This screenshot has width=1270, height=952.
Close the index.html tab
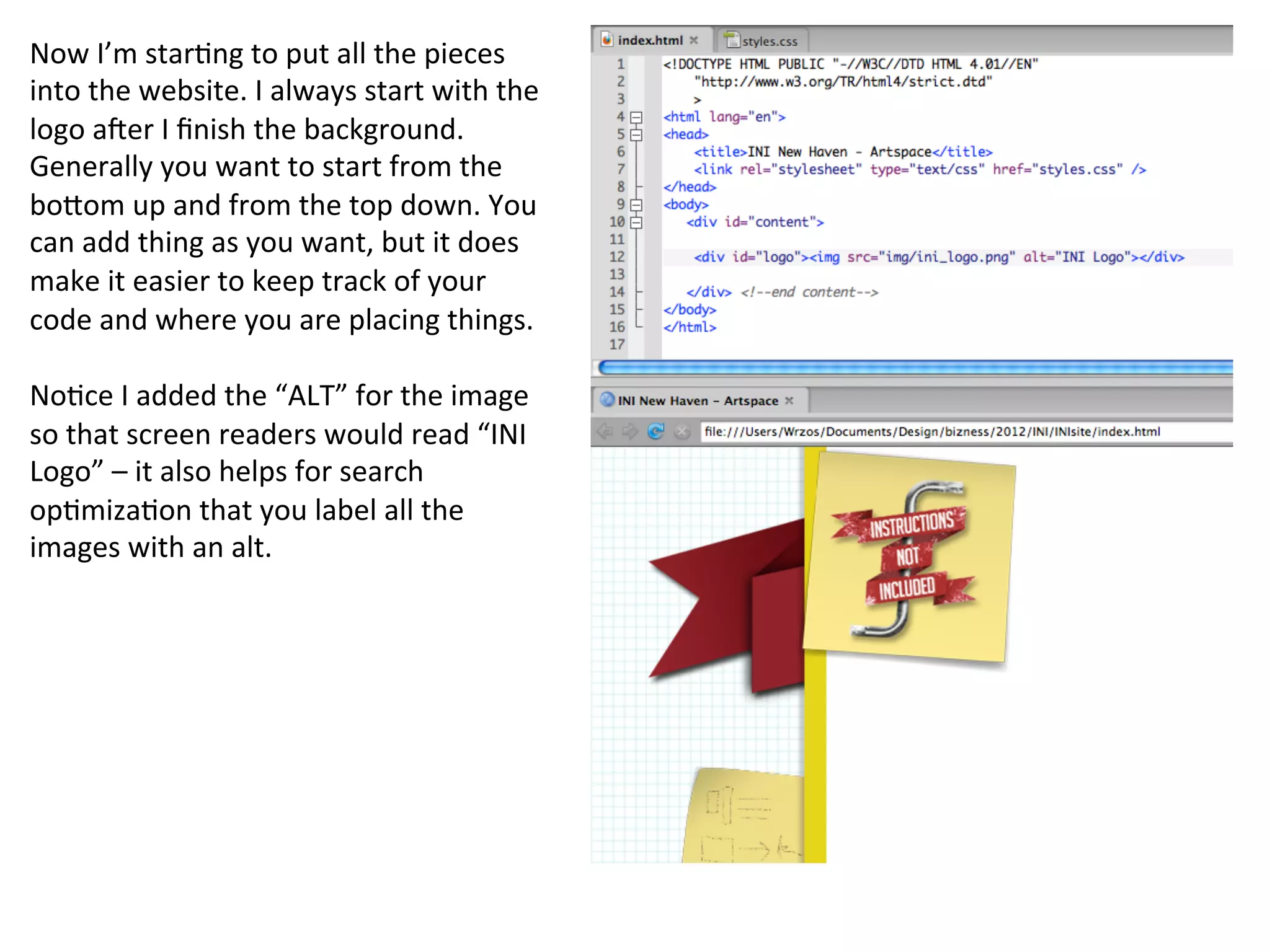pos(694,40)
